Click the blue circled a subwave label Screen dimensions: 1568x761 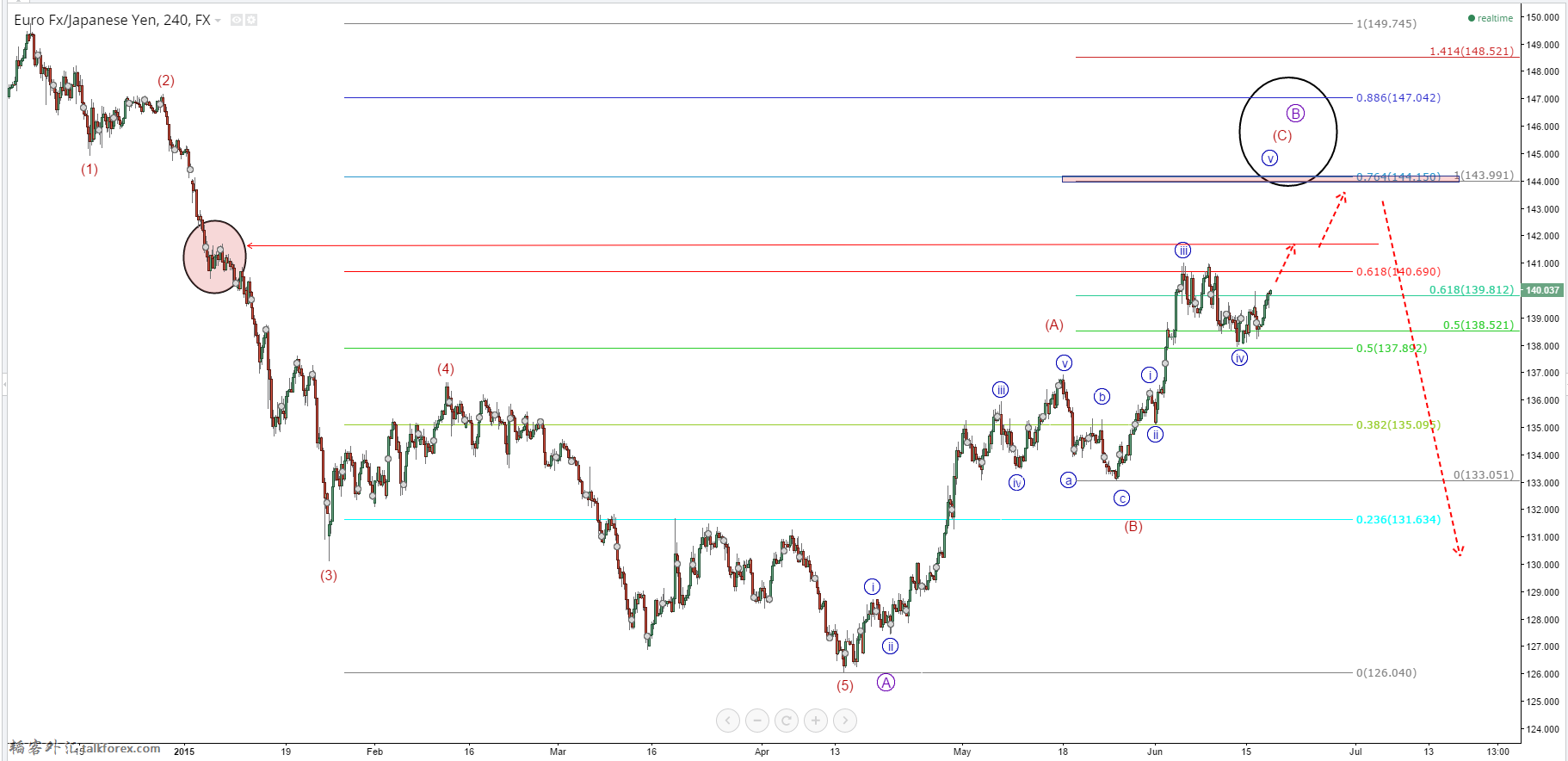click(x=1068, y=480)
